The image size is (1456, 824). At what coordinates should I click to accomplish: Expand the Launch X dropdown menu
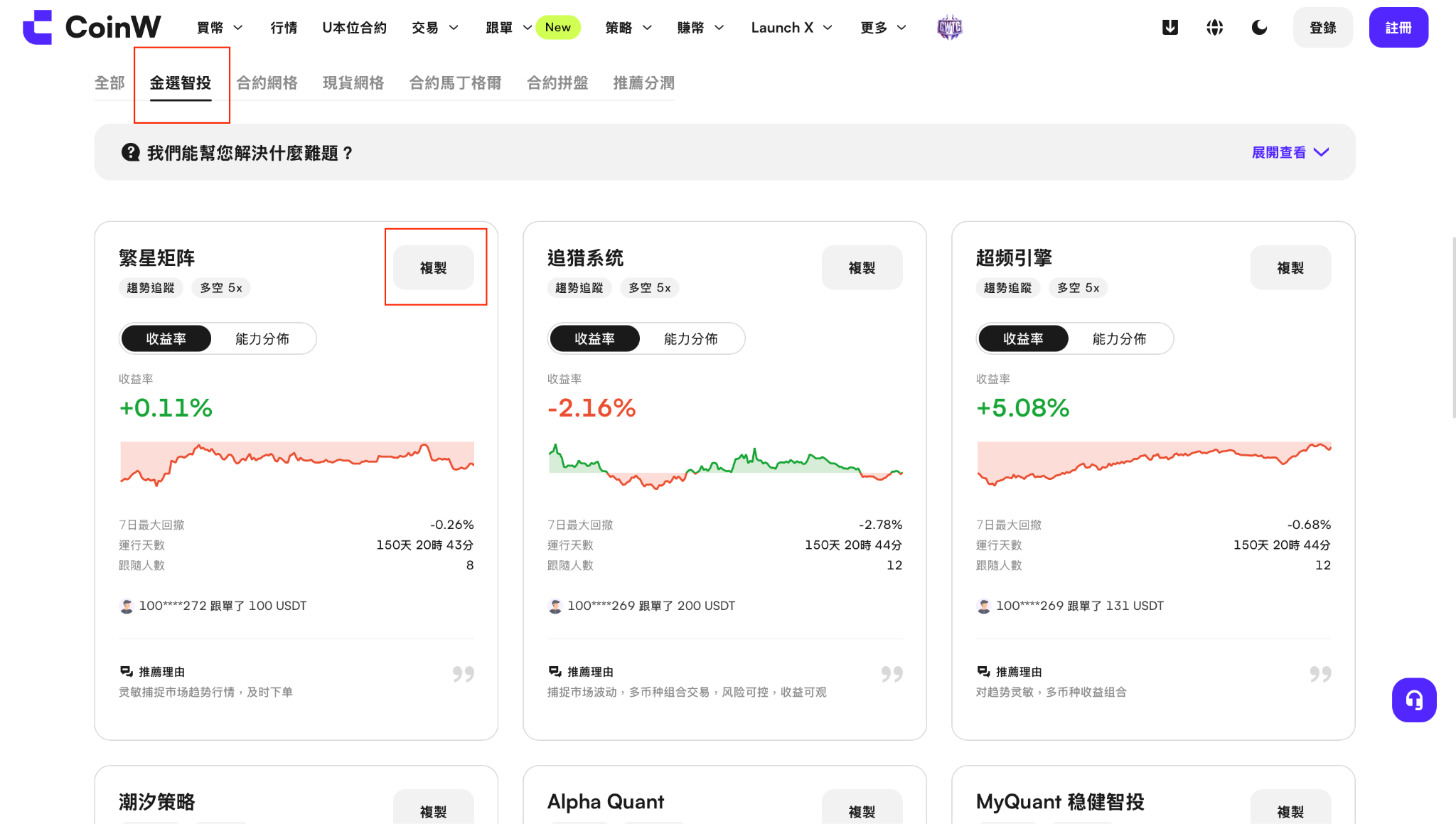pyautogui.click(x=792, y=28)
